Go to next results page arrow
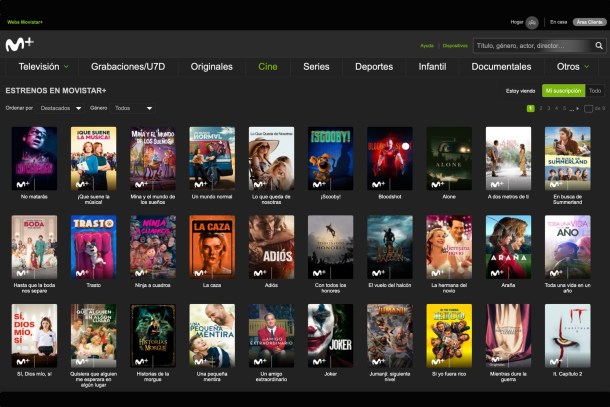 click(x=578, y=109)
